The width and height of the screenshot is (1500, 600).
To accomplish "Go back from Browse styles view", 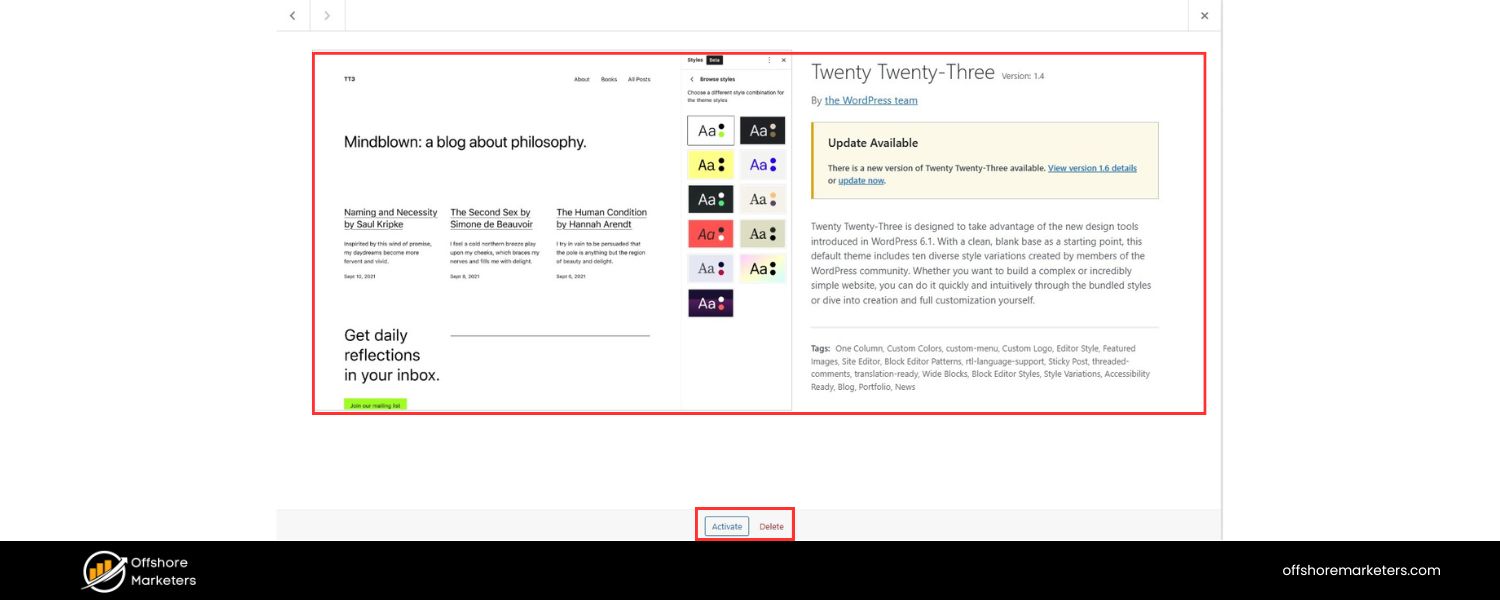I will coord(689,78).
